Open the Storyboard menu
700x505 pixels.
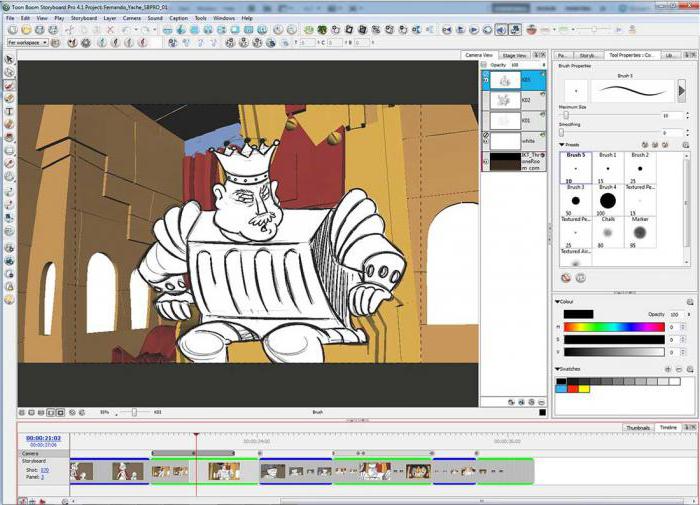tap(84, 18)
